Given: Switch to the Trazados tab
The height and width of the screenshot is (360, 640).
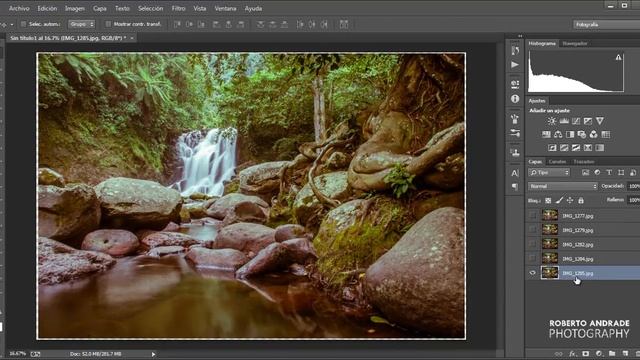Looking at the screenshot, I should click(x=584, y=162).
